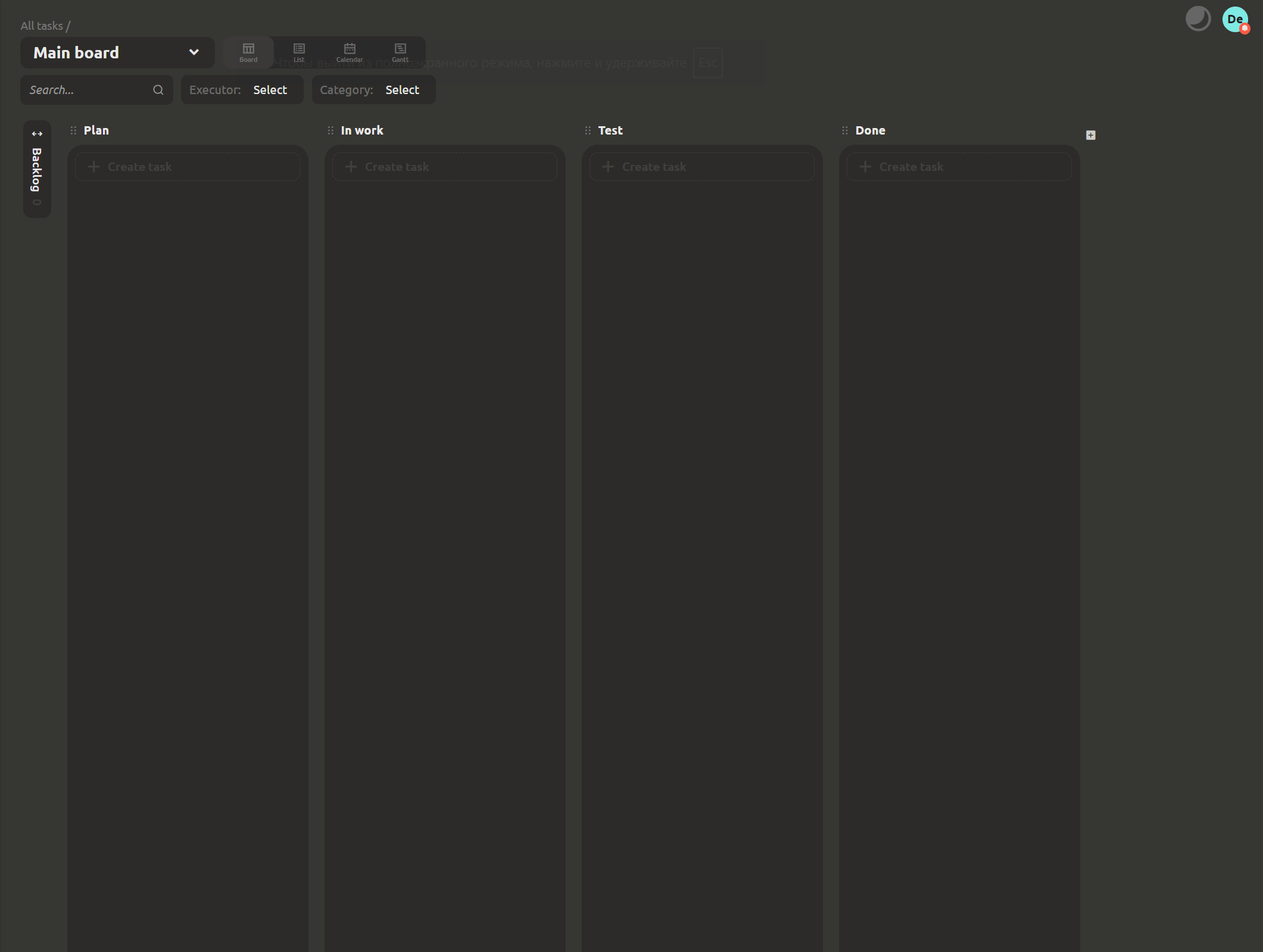Switch to the List view tab
1263x952 pixels.
click(x=299, y=52)
